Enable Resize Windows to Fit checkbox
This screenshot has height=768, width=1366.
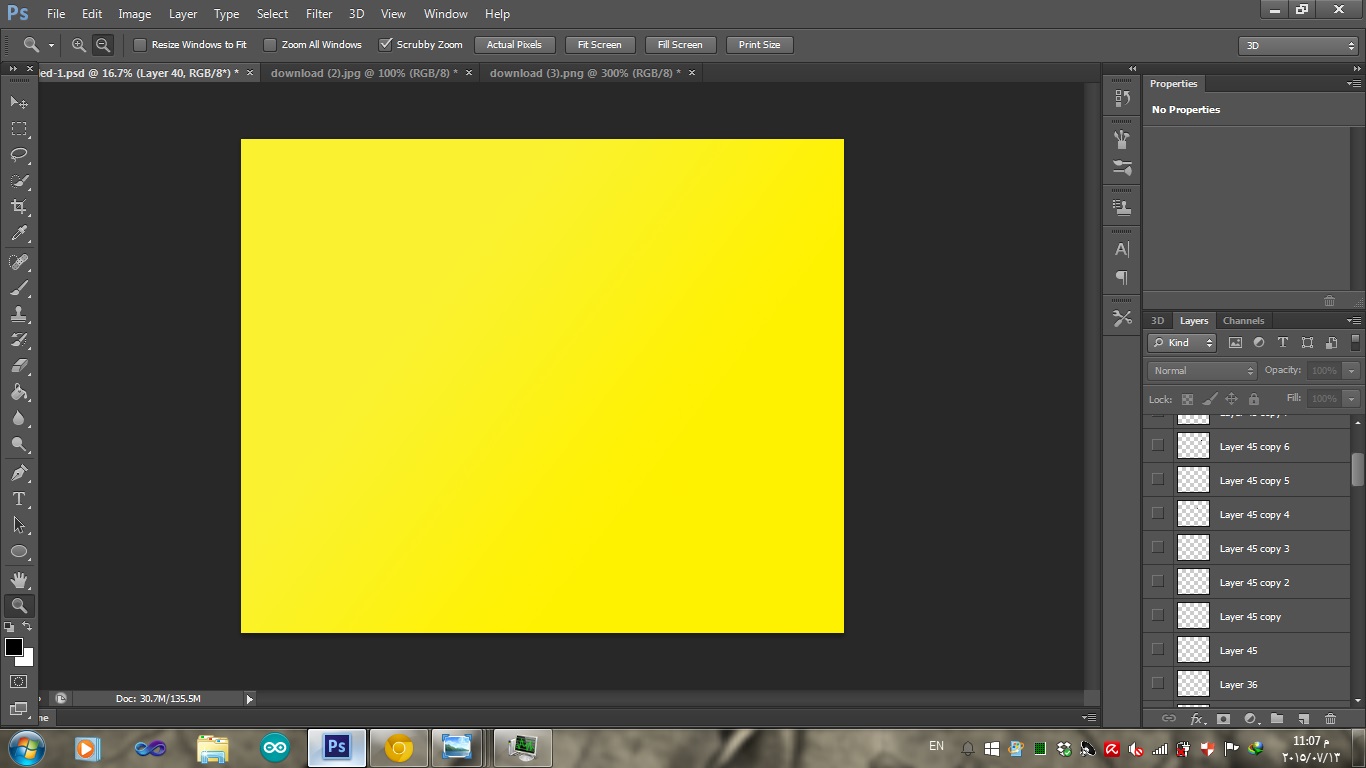[140, 45]
